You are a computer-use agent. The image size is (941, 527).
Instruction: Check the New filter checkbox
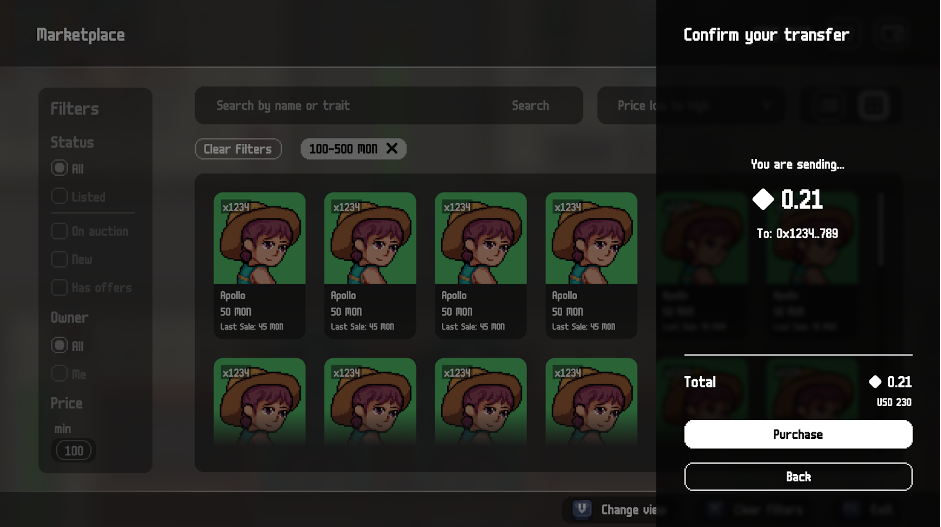coord(60,259)
